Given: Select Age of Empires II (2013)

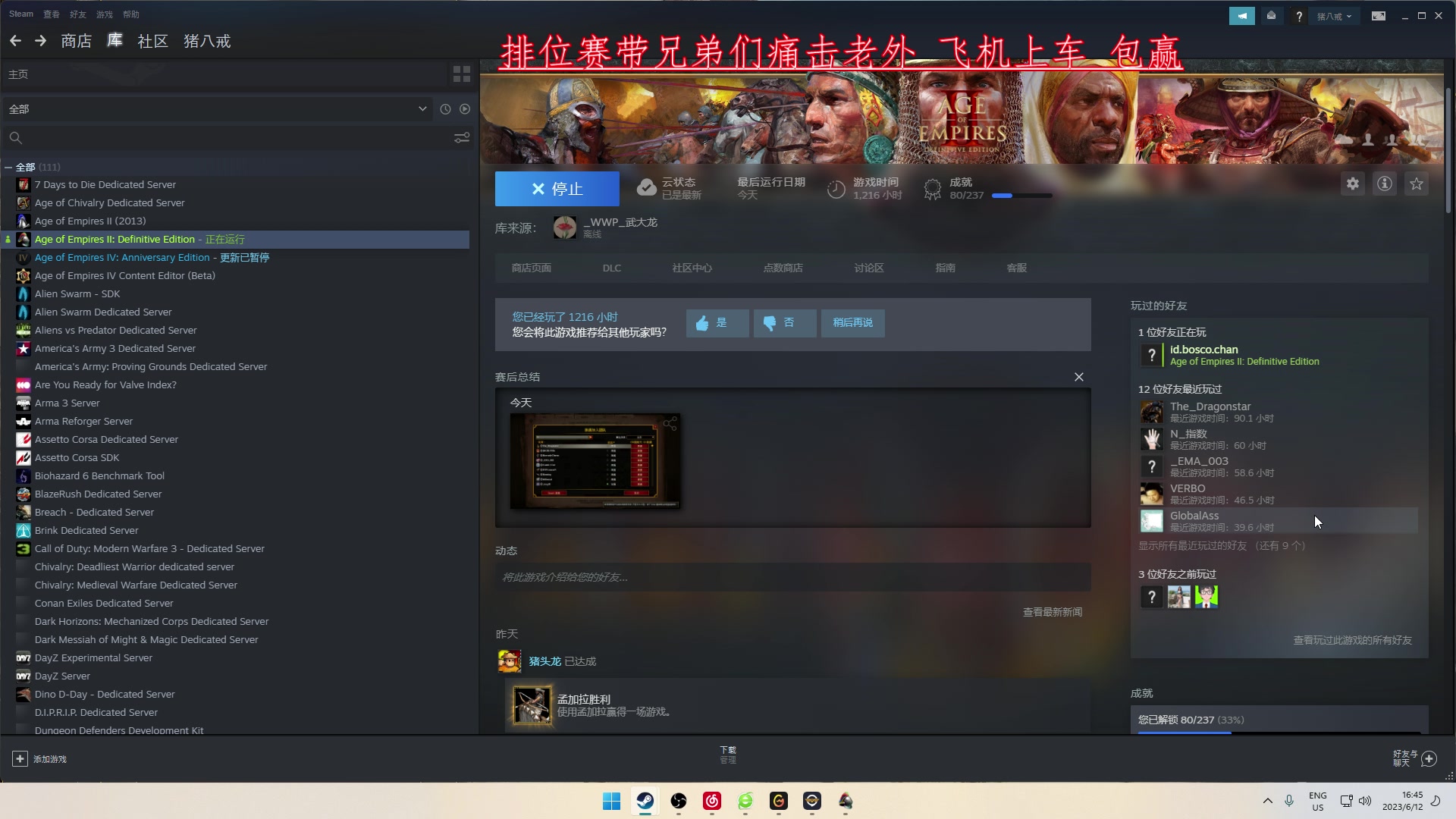Looking at the screenshot, I should coord(90,221).
